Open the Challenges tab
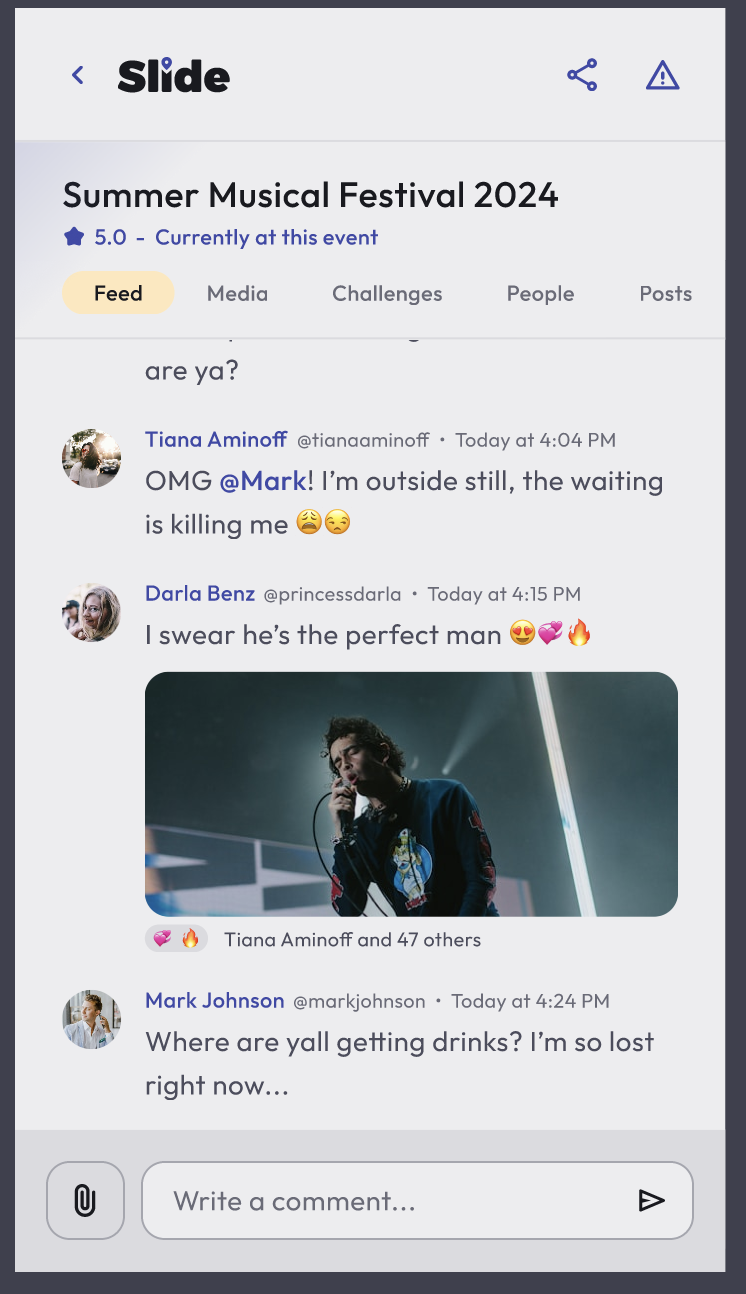Viewport: 746px width, 1294px height. tap(387, 293)
